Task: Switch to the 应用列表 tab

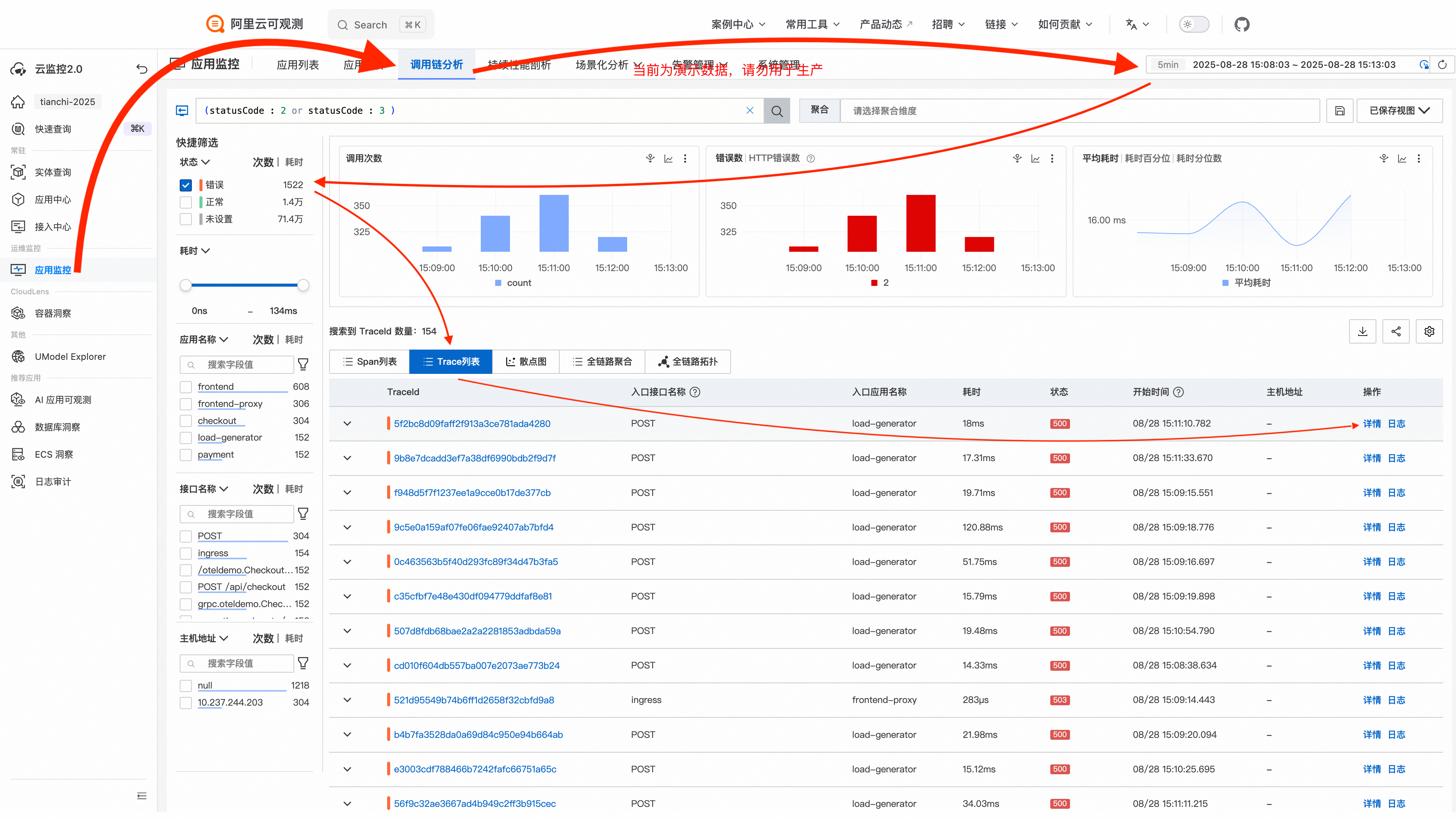Action: point(297,65)
